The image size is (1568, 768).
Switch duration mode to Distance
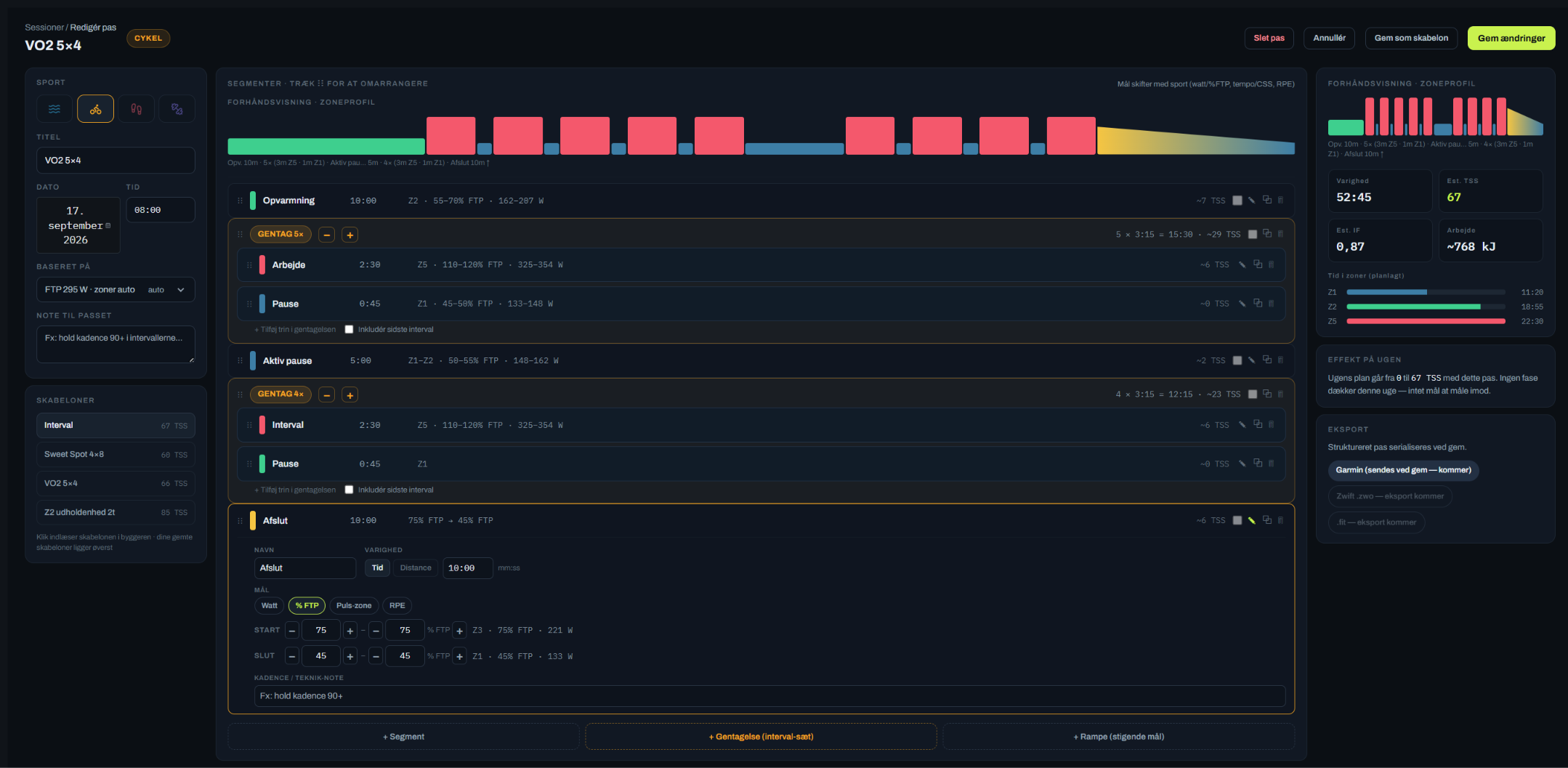[x=416, y=568]
